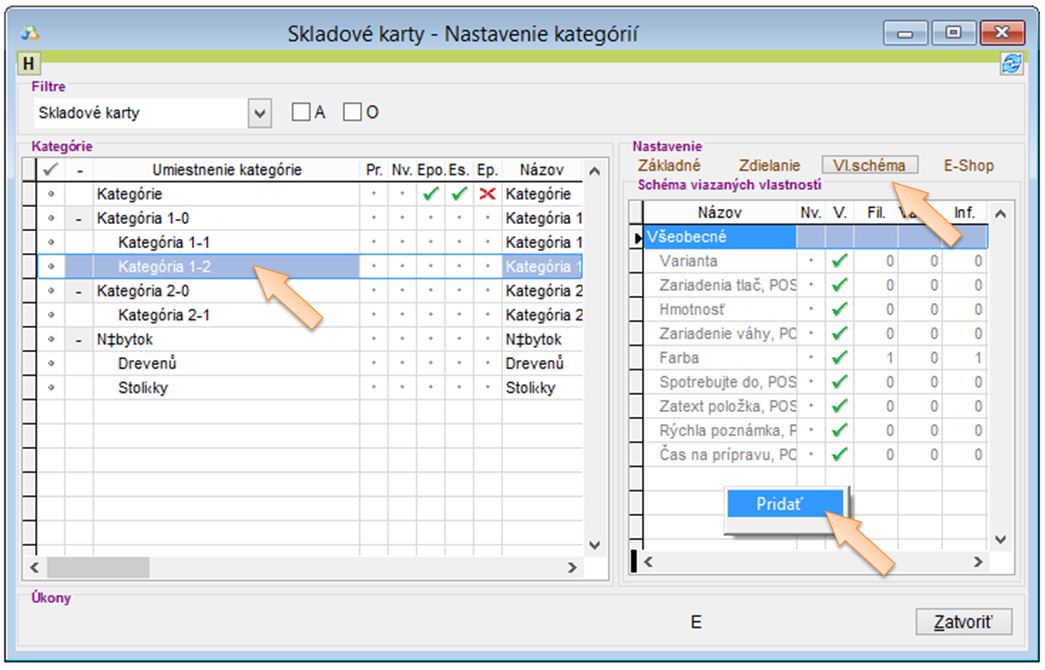Enable the A filter checkbox
Screen dimensions: 1045x670
pyautogui.click(x=300, y=113)
